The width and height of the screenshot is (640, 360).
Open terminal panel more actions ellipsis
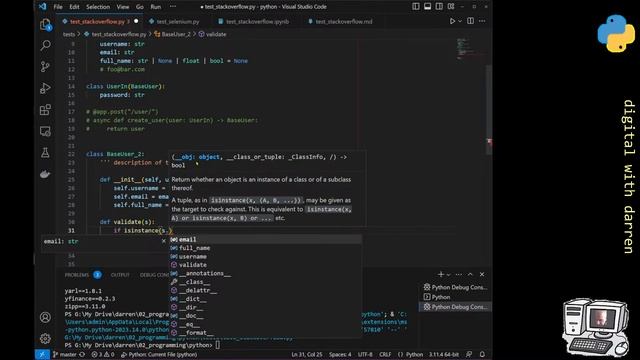point(459,274)
